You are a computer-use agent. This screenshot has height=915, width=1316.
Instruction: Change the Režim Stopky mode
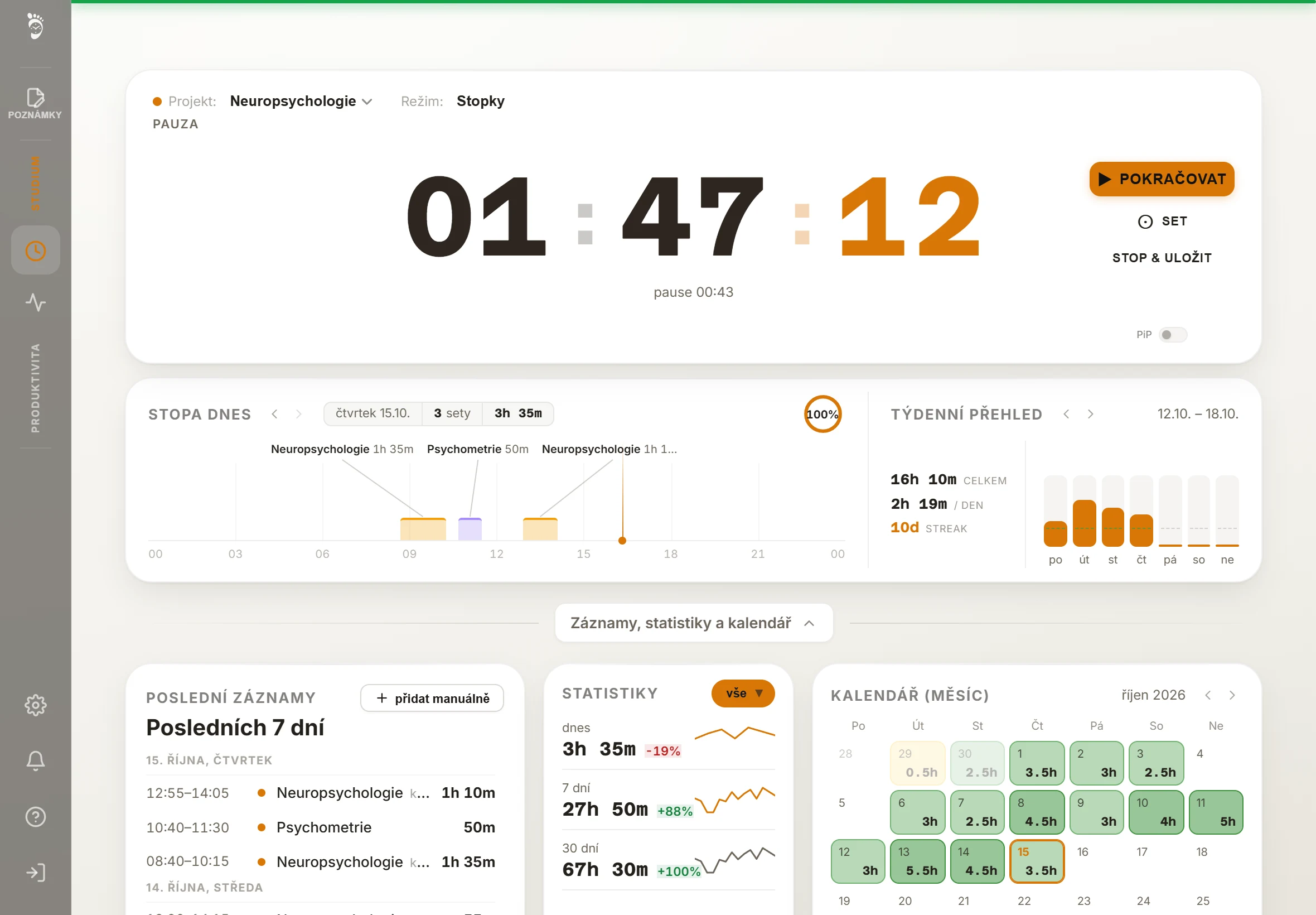(480, 102)
